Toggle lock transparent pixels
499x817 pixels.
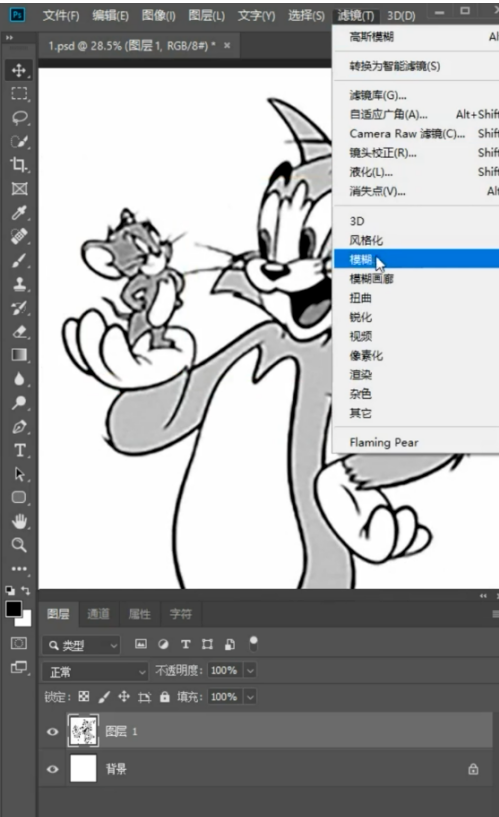[84, 697]
